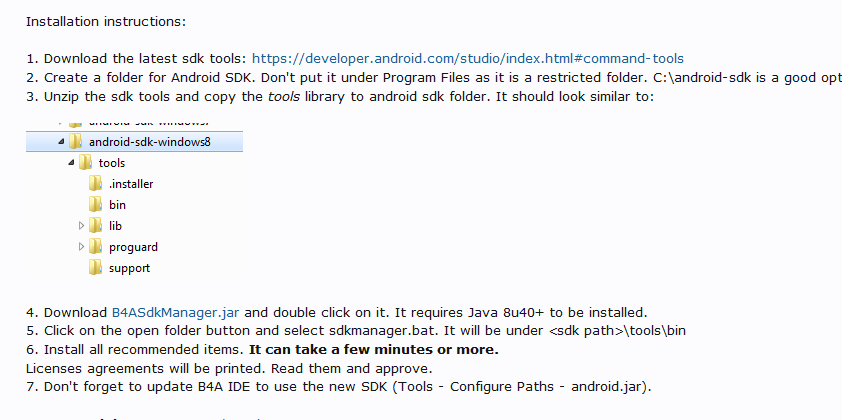Select the tools label in the tree
Image resolution: width=842 pixels, height=420 pixels.
(x=112, y=162)
